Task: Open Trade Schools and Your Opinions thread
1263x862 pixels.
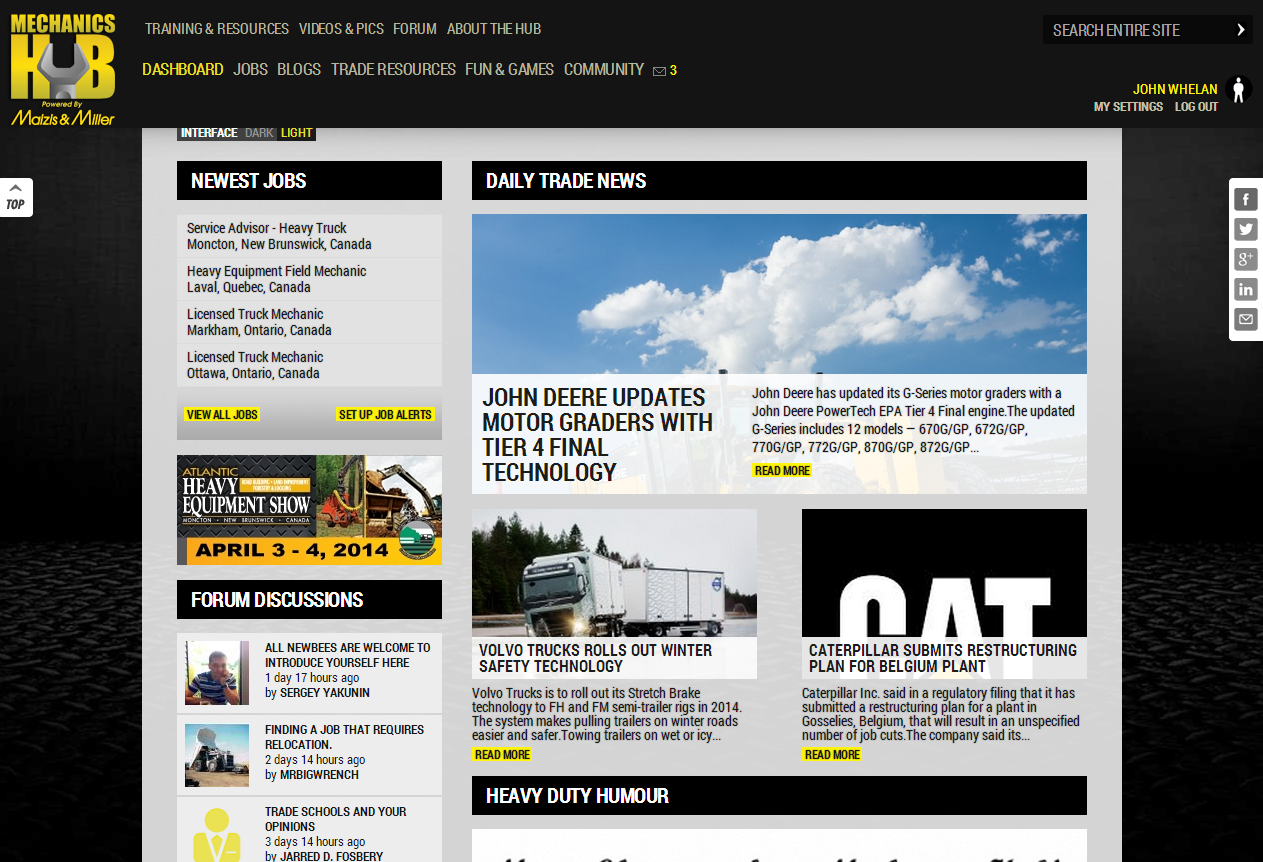Action: 335,819
